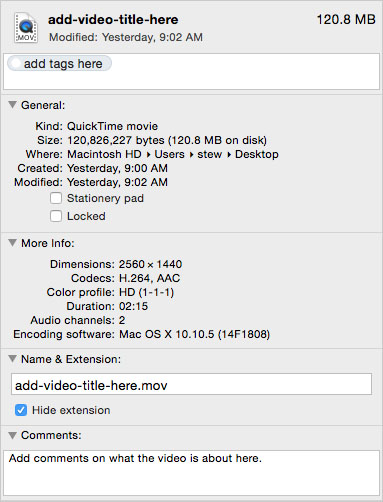Click the Dimensions value '2560 × 1440'
The width and height of the screenshot is (383, 502).
click(150, 264)
